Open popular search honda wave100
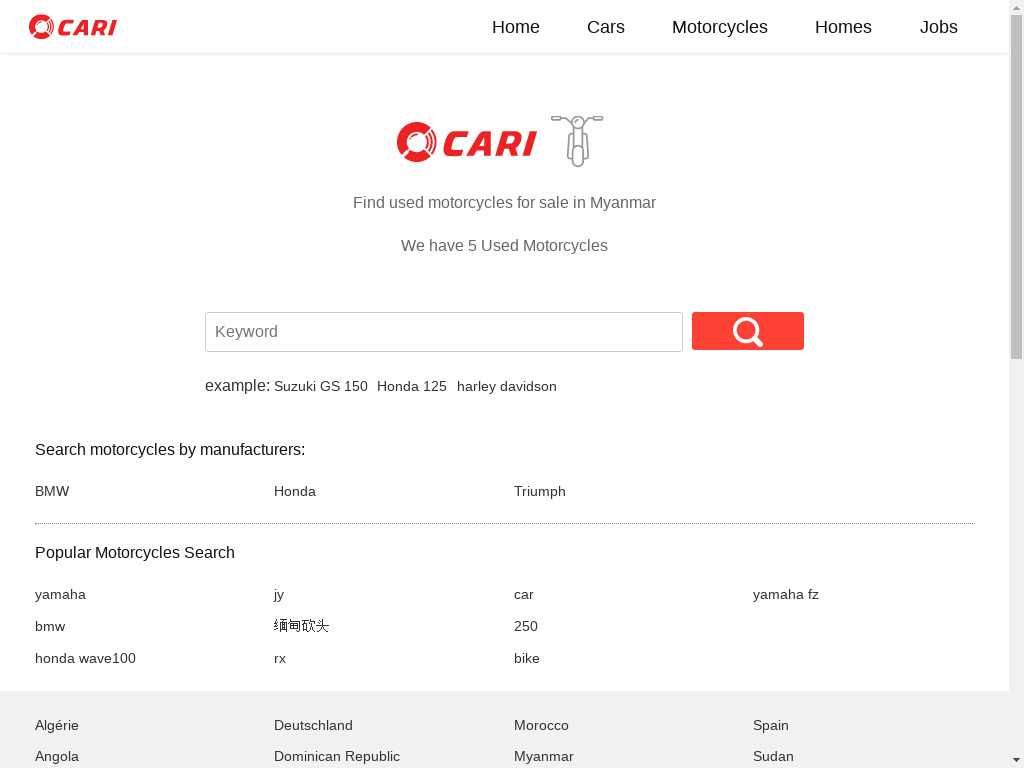Screen dimensions: 1024x768 [x=86, y=658]
